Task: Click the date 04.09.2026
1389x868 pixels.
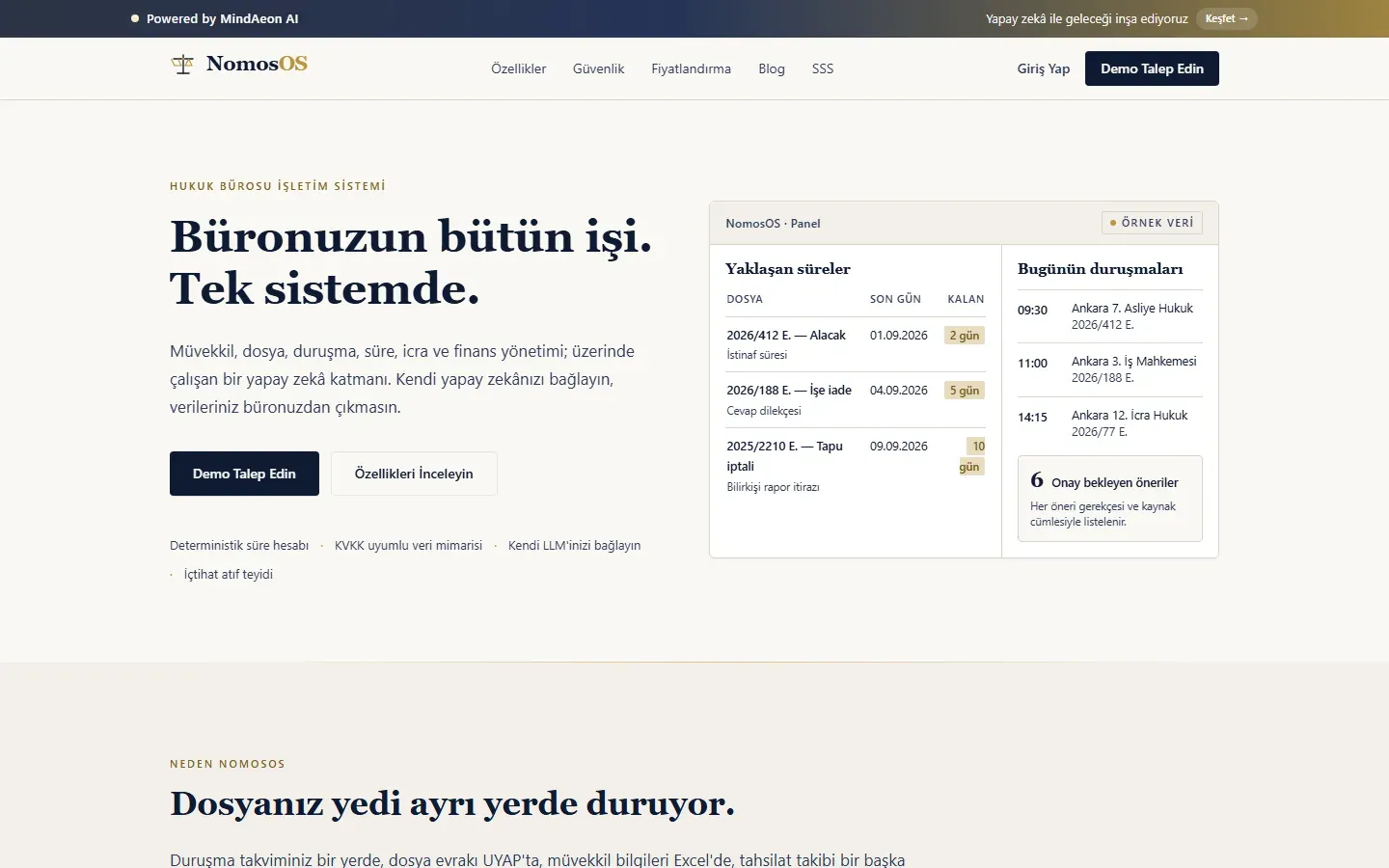Action: [x=899, y=391]
